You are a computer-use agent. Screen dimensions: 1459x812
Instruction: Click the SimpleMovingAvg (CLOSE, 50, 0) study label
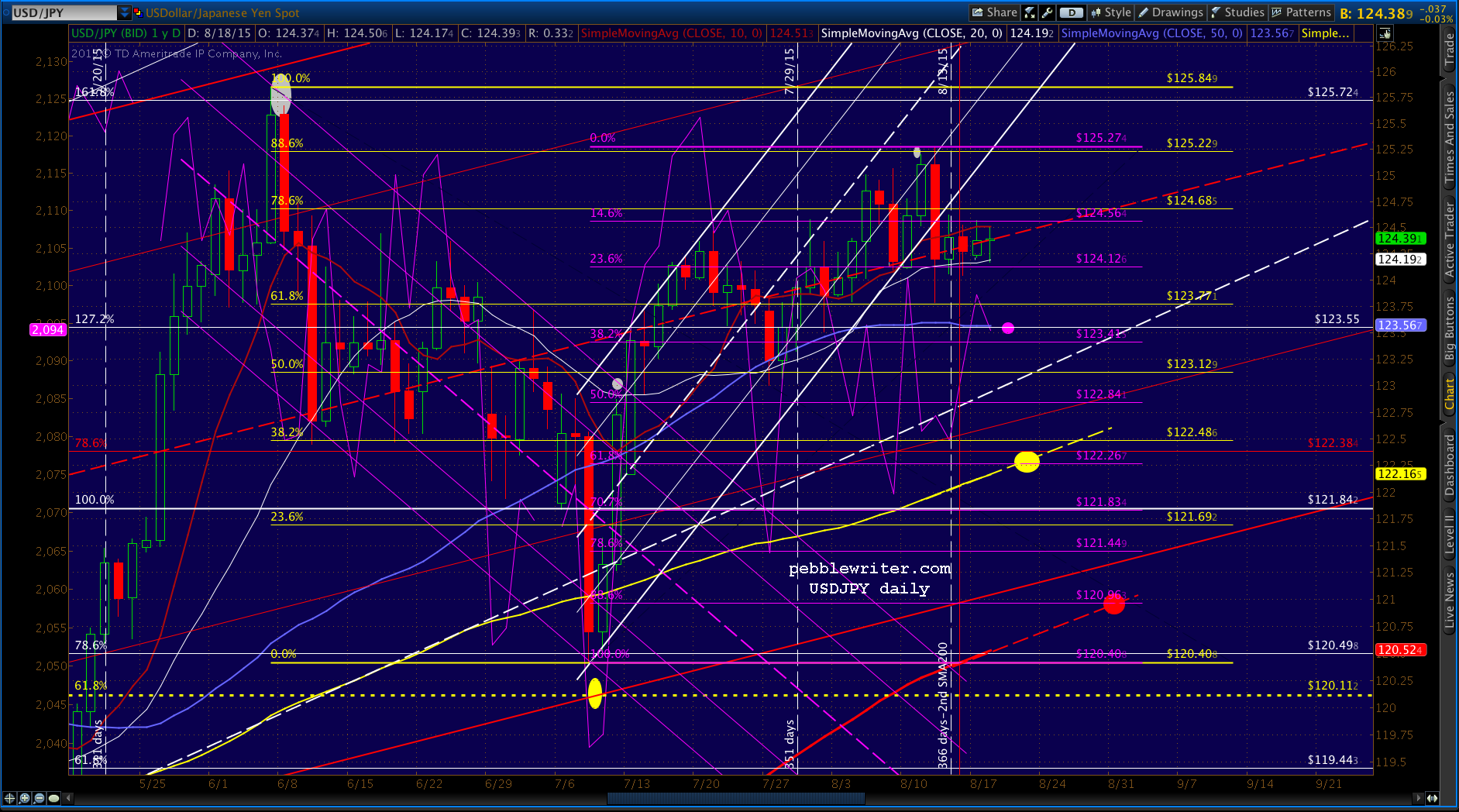[1151, 33]
